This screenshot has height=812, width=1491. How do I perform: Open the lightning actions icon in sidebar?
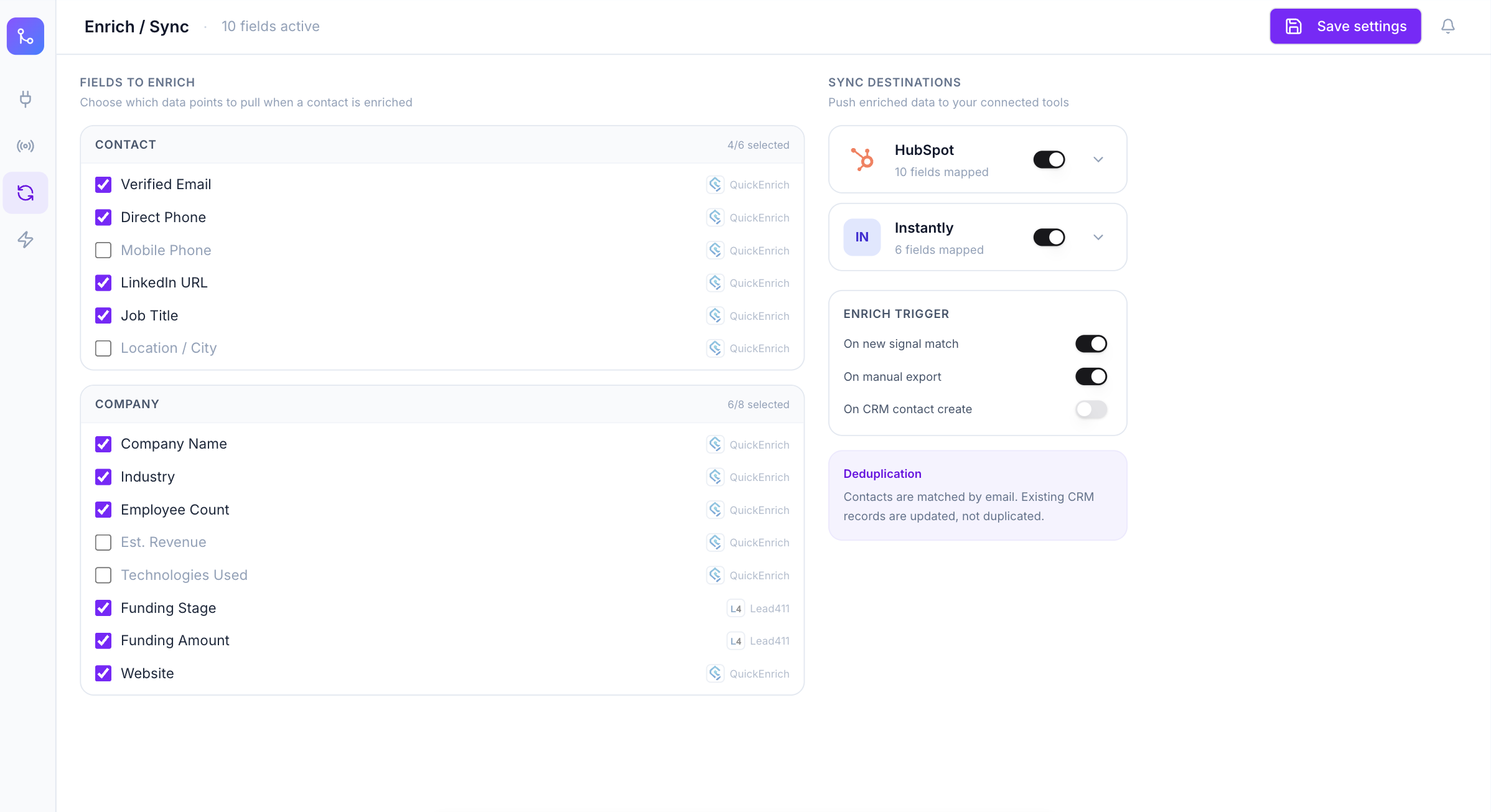pos(25,240)
